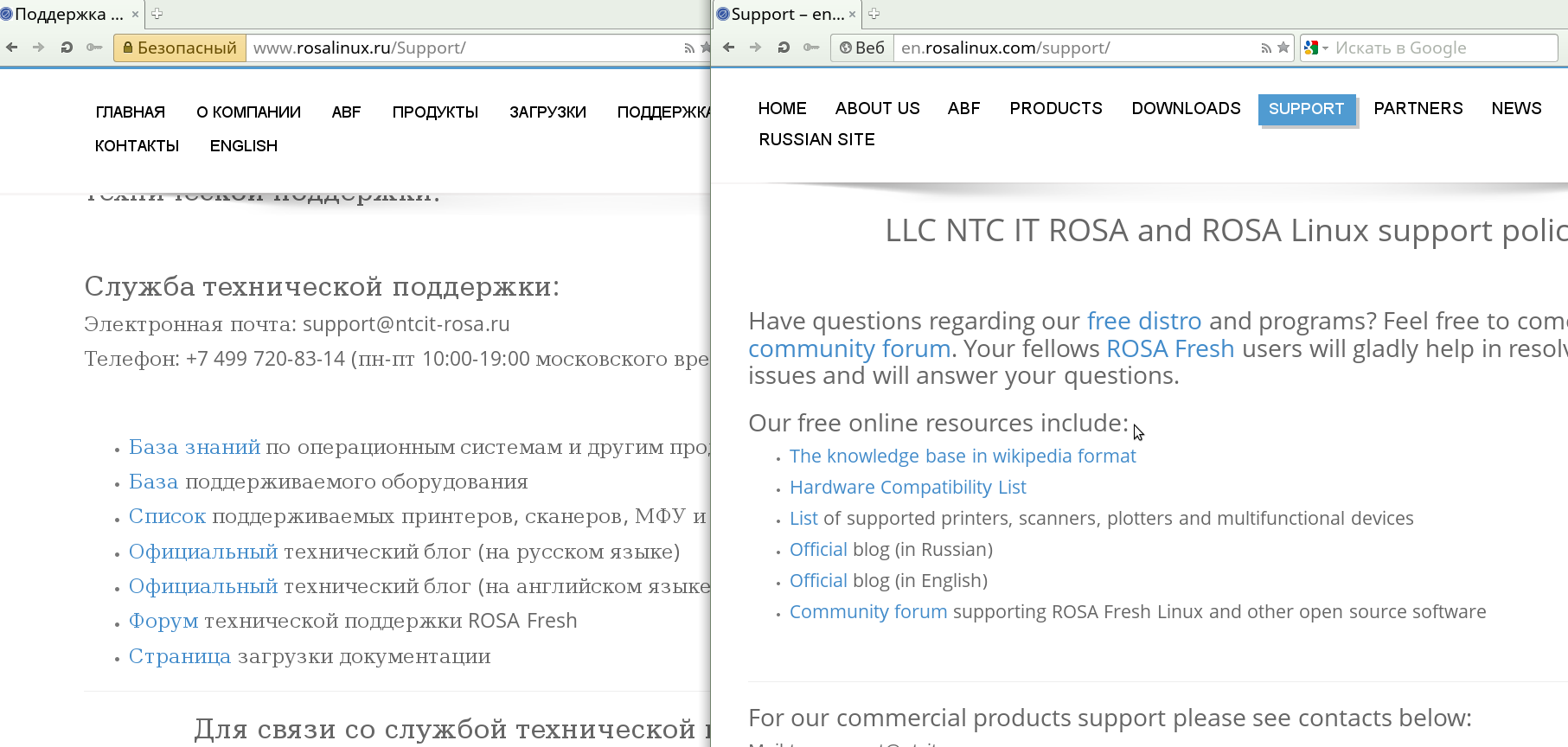Open HOME in the English site menu
The height and width of the screenshot is (747, 1568).
tap(783, 108)
